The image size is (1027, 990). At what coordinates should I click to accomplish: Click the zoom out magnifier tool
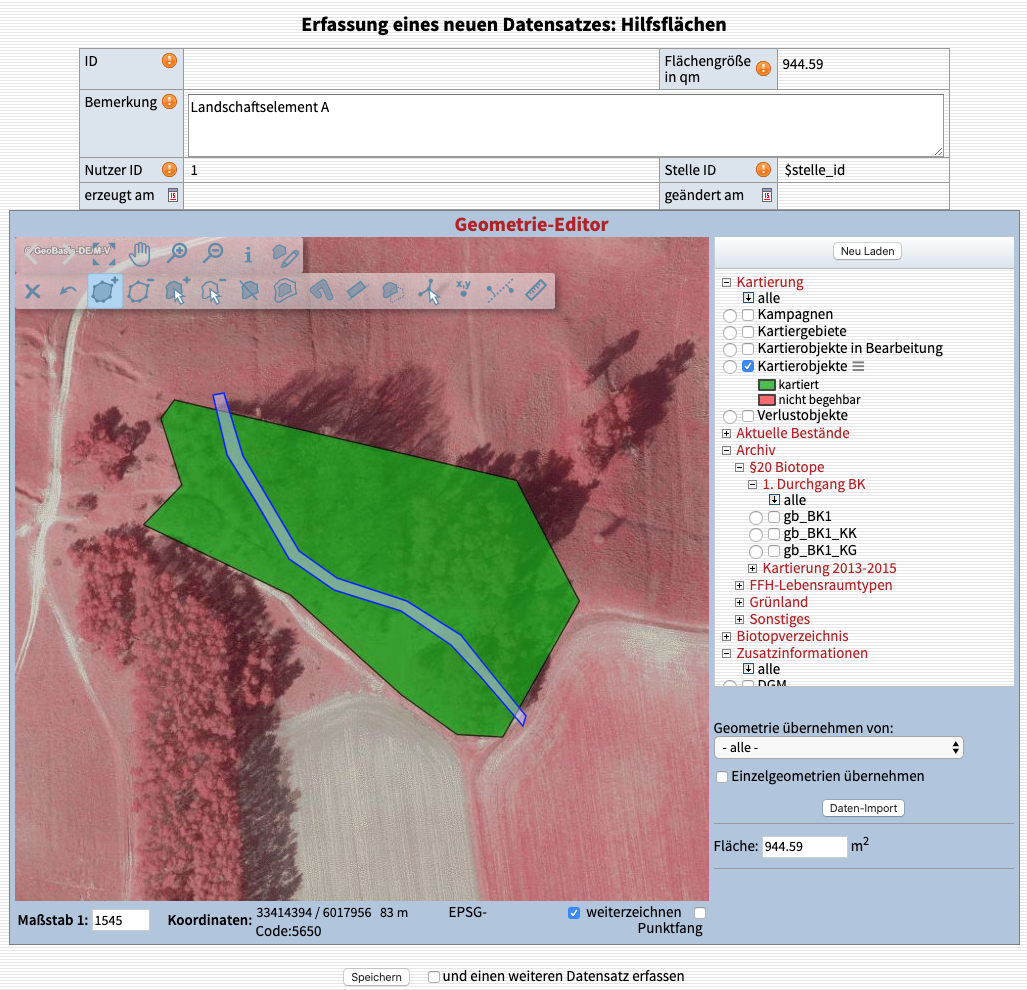pos(212,254)
